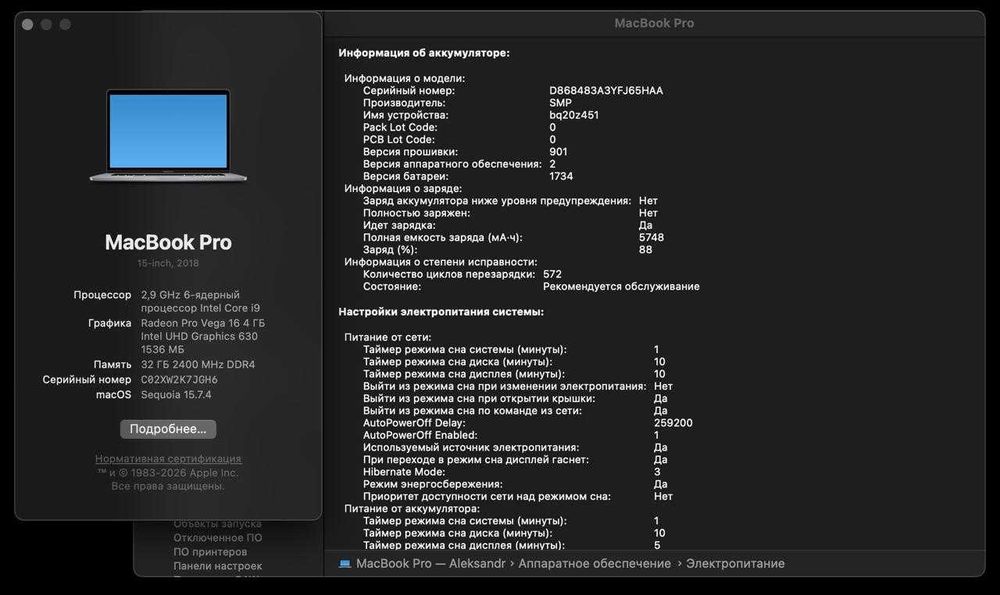Click memory value 32 ГБ 2400 MHz DDR4

[x=198, y=365]
